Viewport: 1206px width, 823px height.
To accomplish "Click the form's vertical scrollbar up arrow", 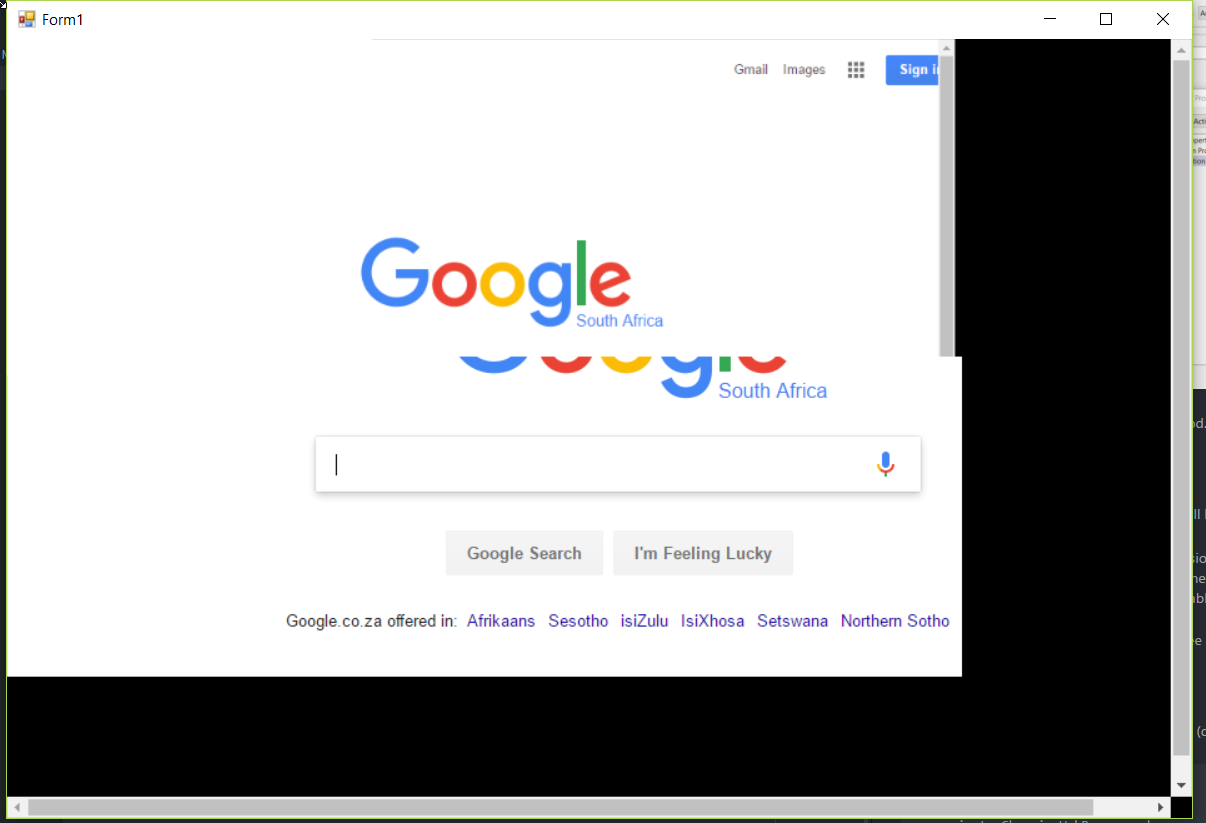I will coord(1181,49).
